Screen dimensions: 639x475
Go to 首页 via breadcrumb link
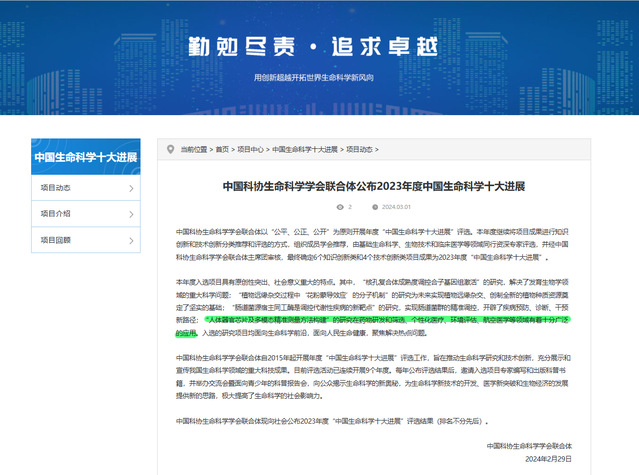click(221, 150)
